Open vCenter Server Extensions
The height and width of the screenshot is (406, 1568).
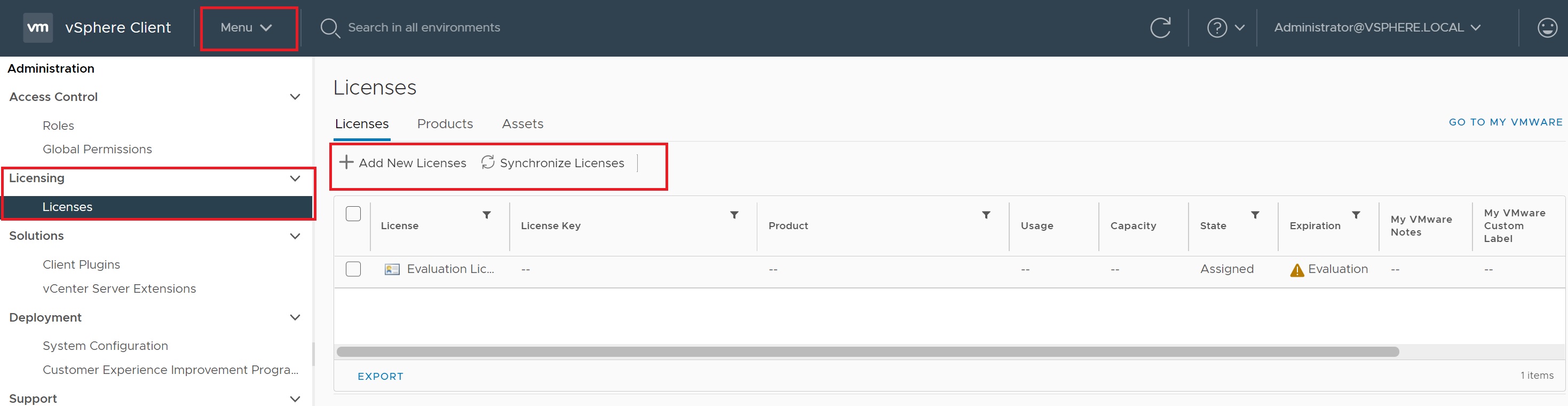point(120,288)
